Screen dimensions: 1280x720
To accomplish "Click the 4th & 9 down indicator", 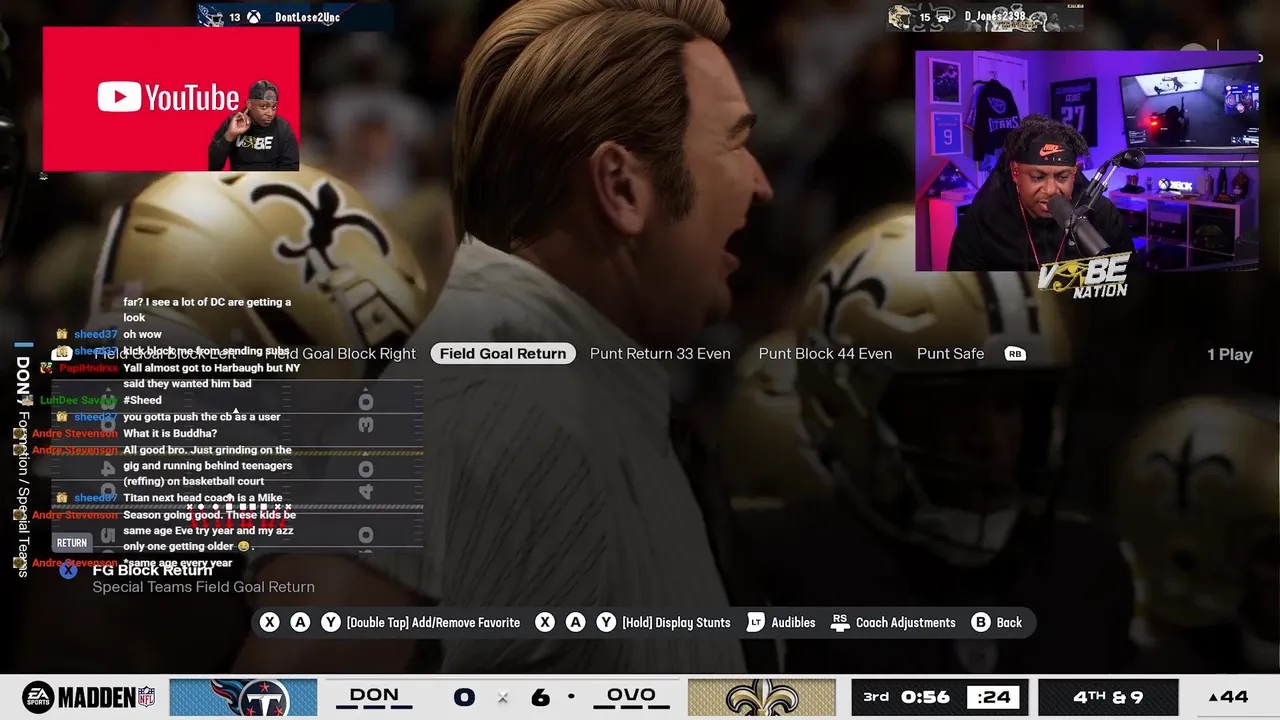I will (1109, 697).
